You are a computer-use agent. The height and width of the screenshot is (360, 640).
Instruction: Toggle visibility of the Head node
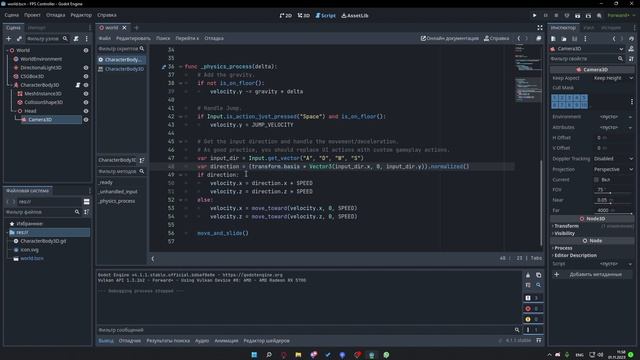pyautogui.click(x=86, y=111)
